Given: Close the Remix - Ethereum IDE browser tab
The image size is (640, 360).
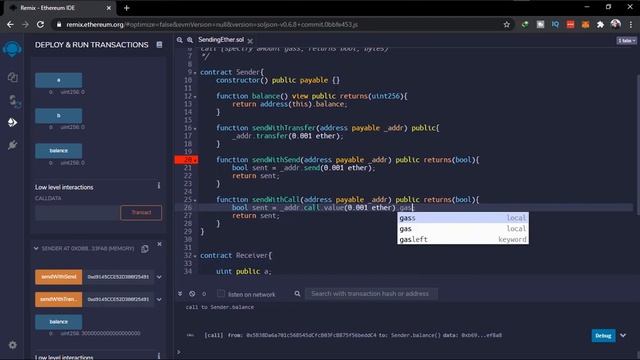Looking at the screenshot, I should click(x=109, y=8).
